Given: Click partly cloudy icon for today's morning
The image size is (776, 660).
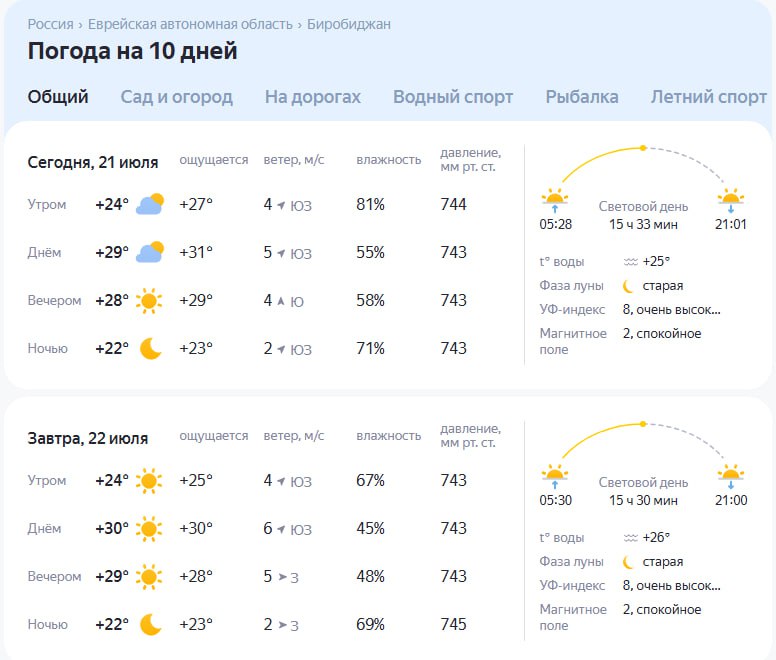Looking at the screenshot, I should [150, 204].
